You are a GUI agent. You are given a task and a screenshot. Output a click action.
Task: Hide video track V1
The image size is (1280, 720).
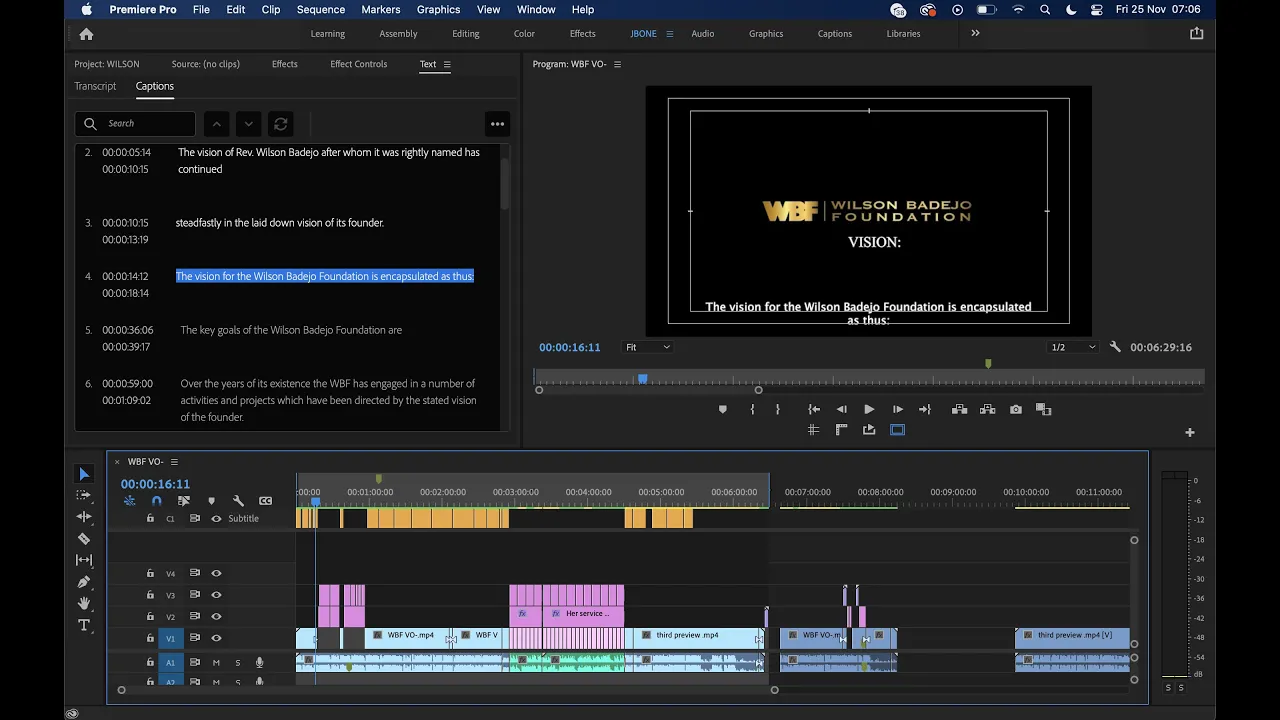216,638
